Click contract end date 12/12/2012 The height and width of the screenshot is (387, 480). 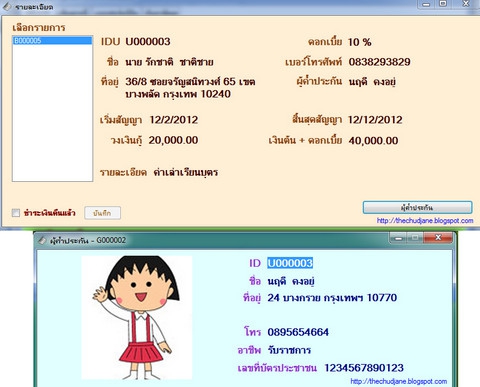click(x=375, y=120)
